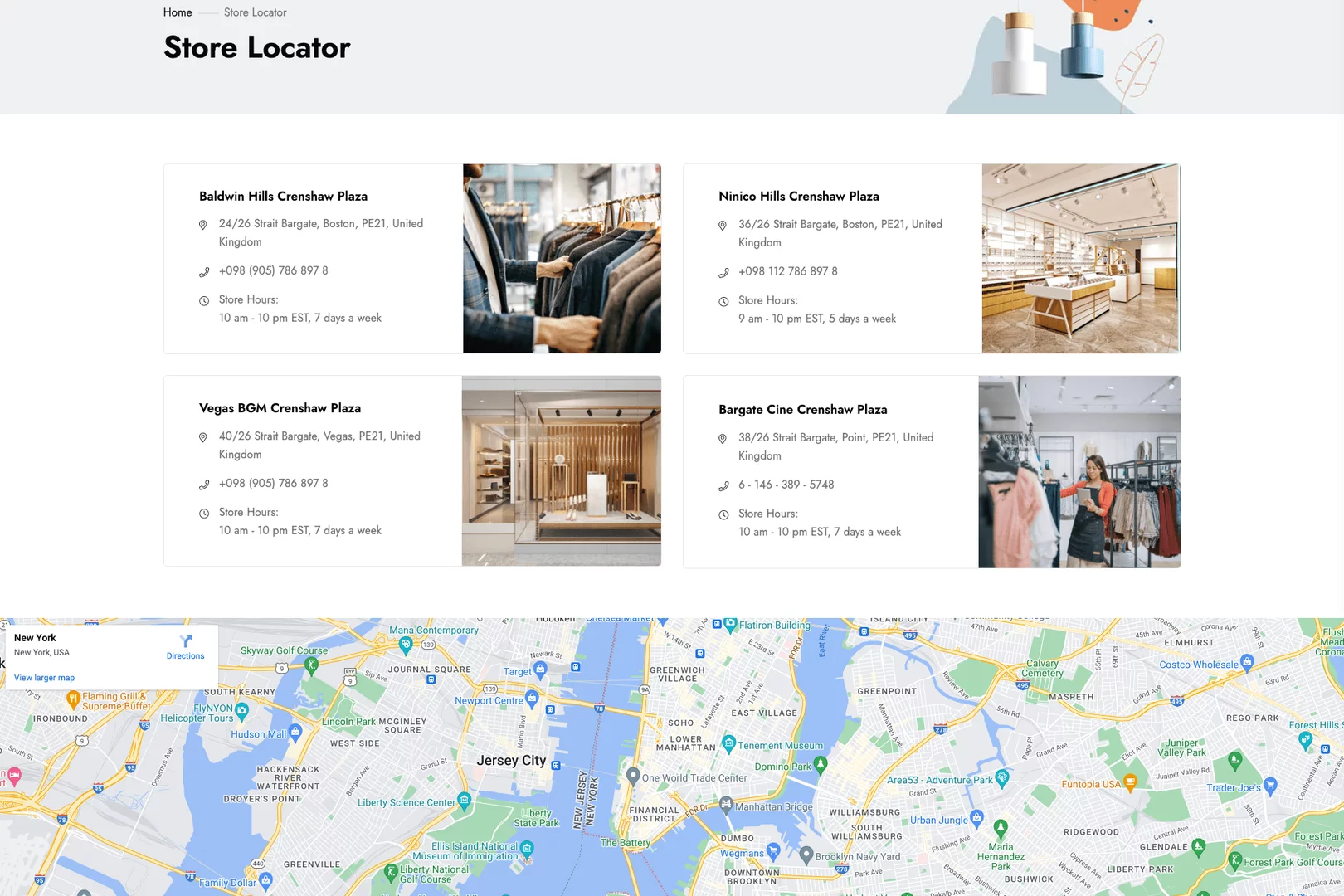
Task: Click the Home breadcrumb link
Action: coord(178,12)
